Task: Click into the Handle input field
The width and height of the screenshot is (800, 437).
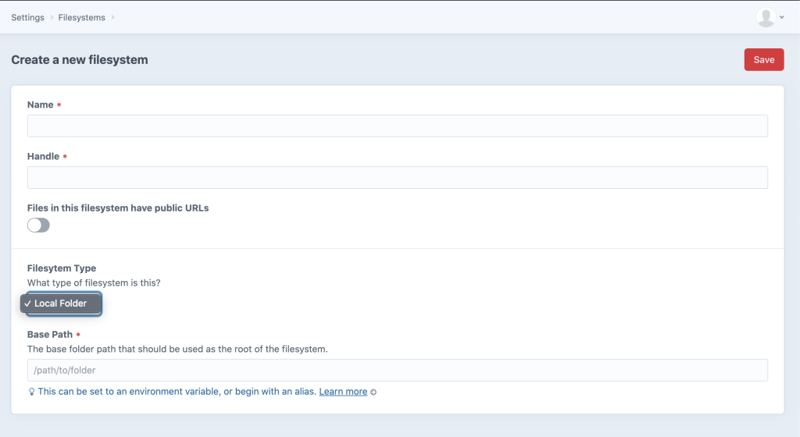Action: [x=397, y=178]
